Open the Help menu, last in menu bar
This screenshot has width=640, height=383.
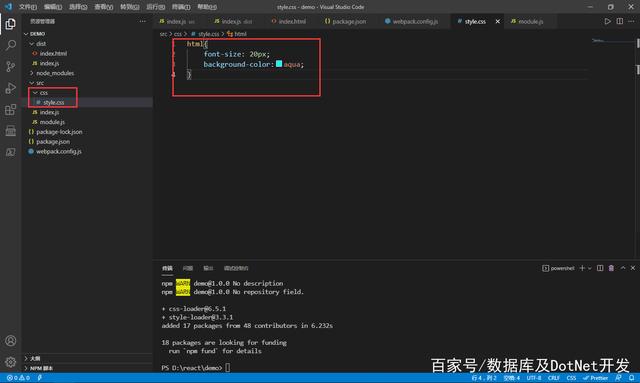(207, 7)
